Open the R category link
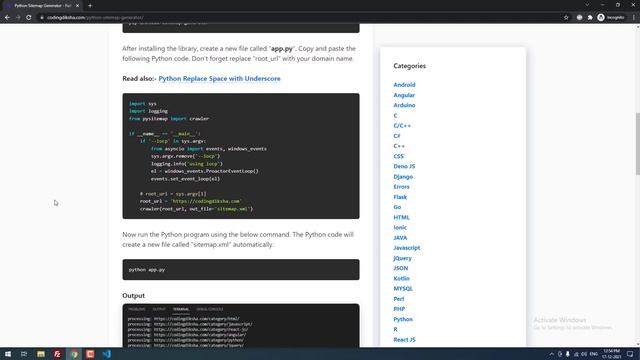 pyautogui.click(x=395, y=329)
